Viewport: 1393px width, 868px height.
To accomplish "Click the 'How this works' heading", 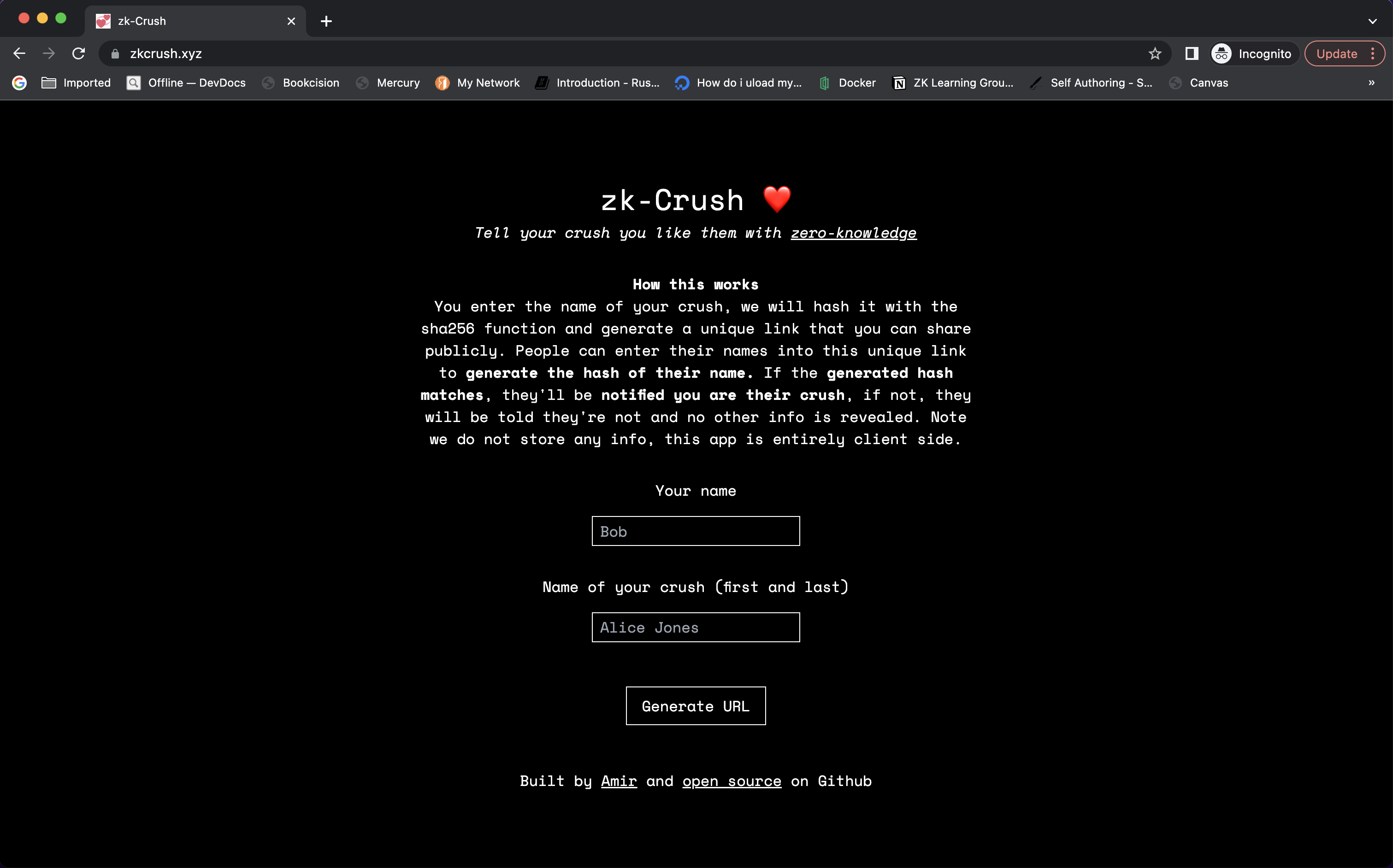I will click(x=696, y=284).
